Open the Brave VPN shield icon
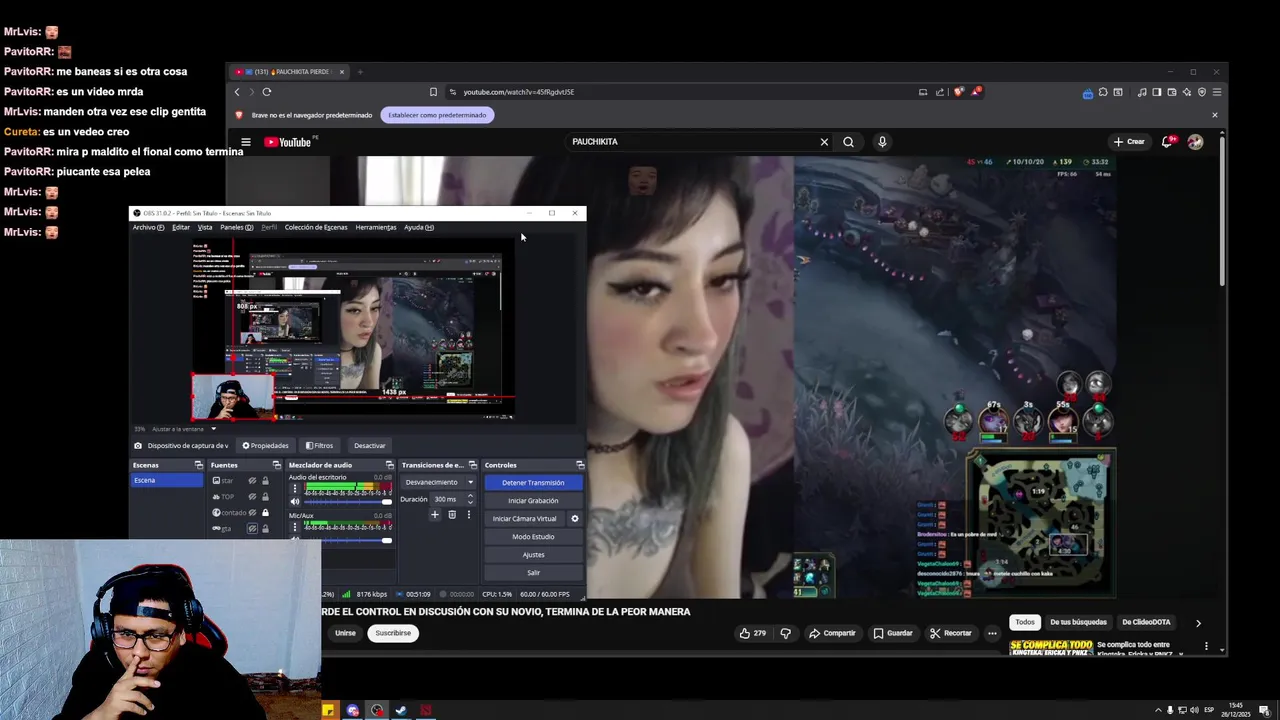The width and height of the screenshot is (1280, 720). point(1202,92)
